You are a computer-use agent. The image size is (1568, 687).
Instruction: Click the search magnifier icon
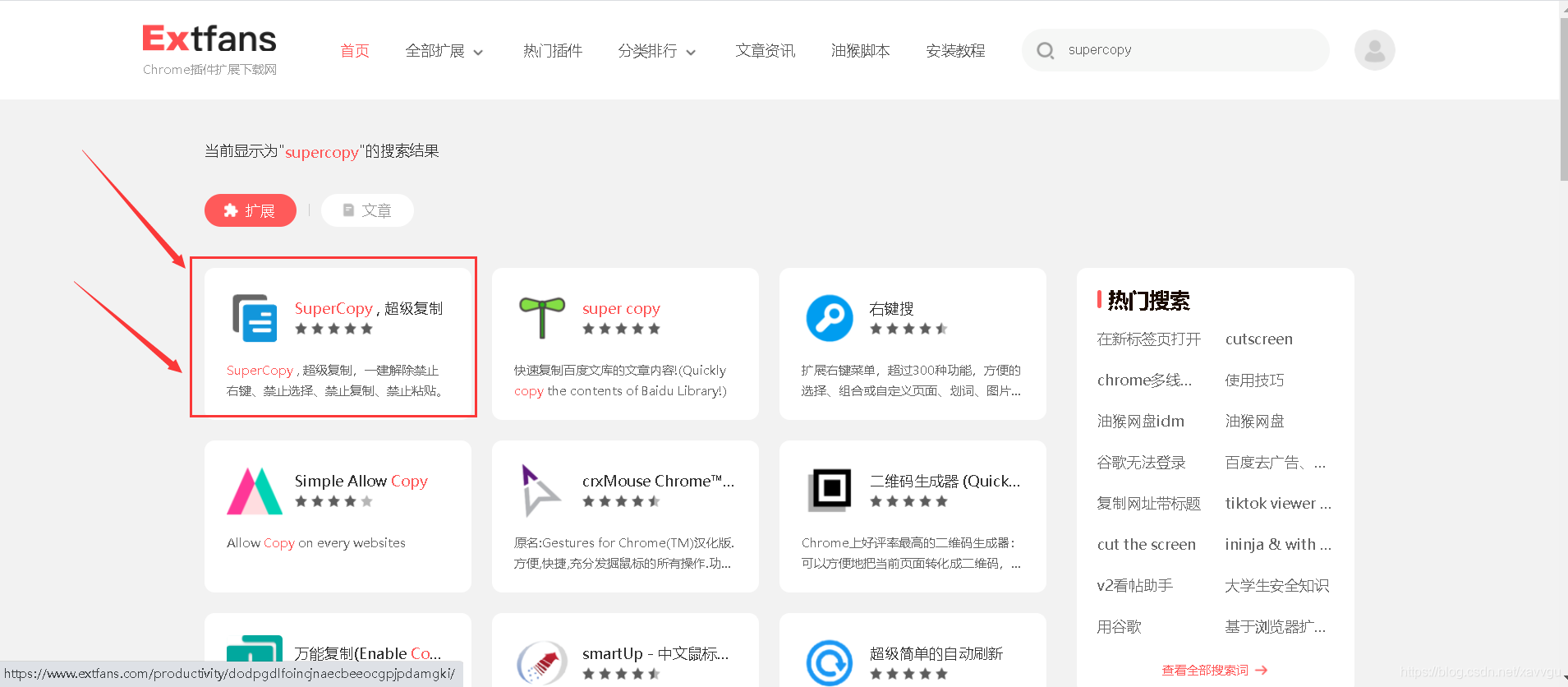pyautogui.click(x=1045, y=51)
